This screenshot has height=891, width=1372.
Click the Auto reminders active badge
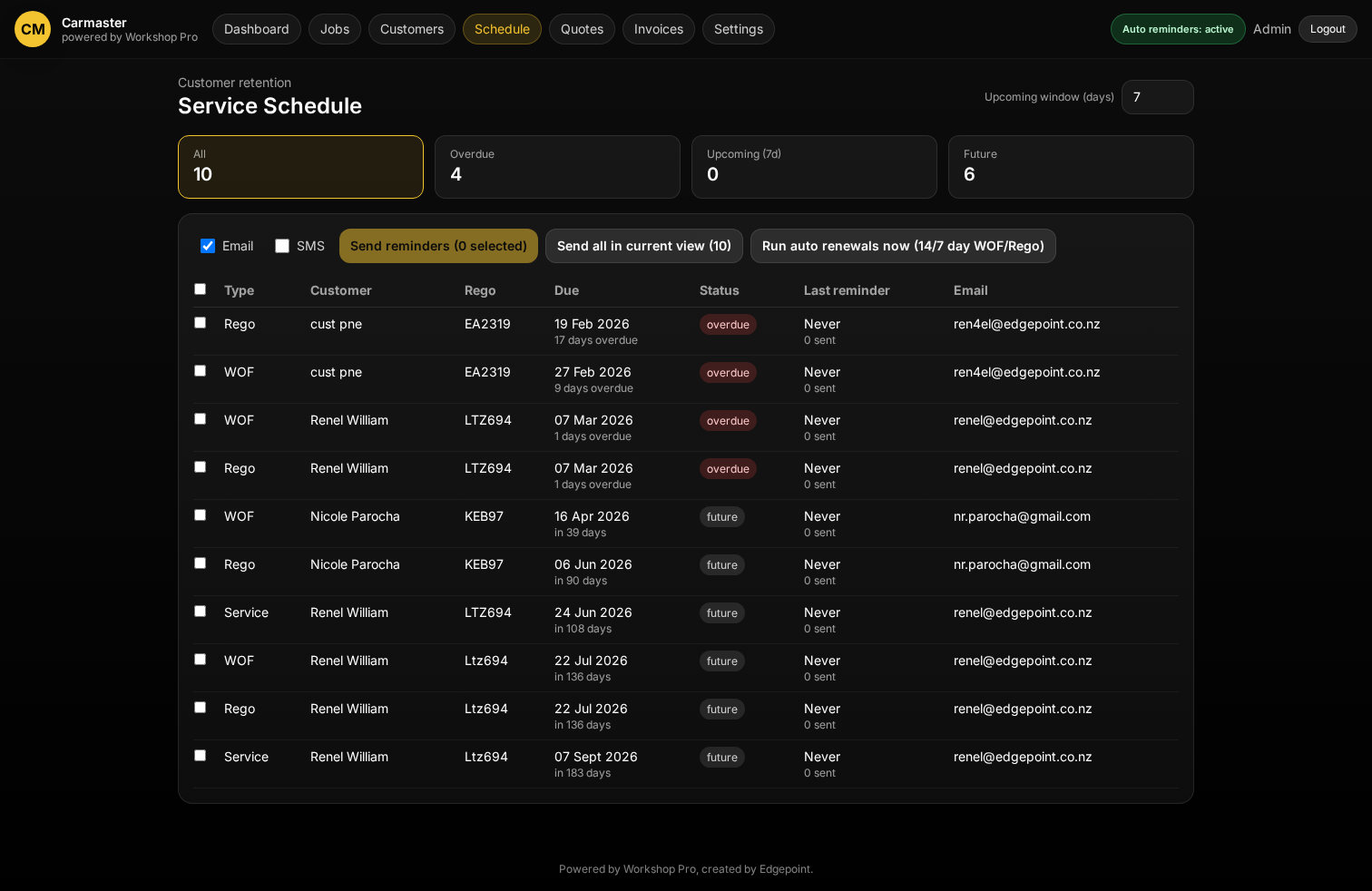coord(1177,29)
